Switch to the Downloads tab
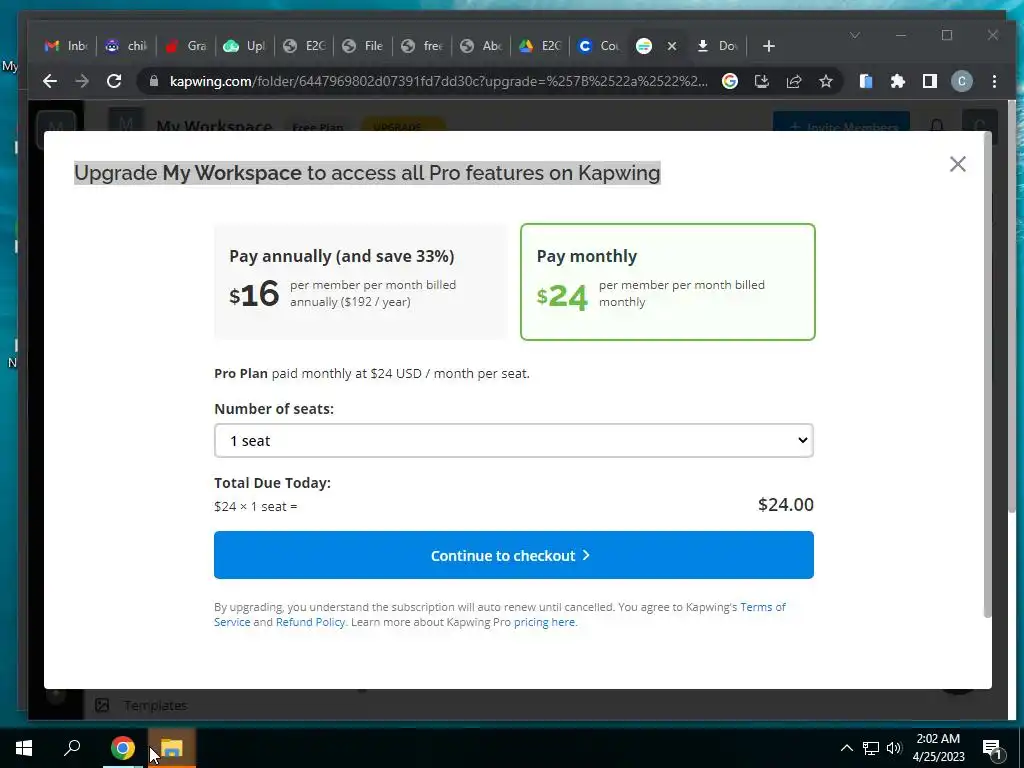1024x768 pixels. [718, 46]
